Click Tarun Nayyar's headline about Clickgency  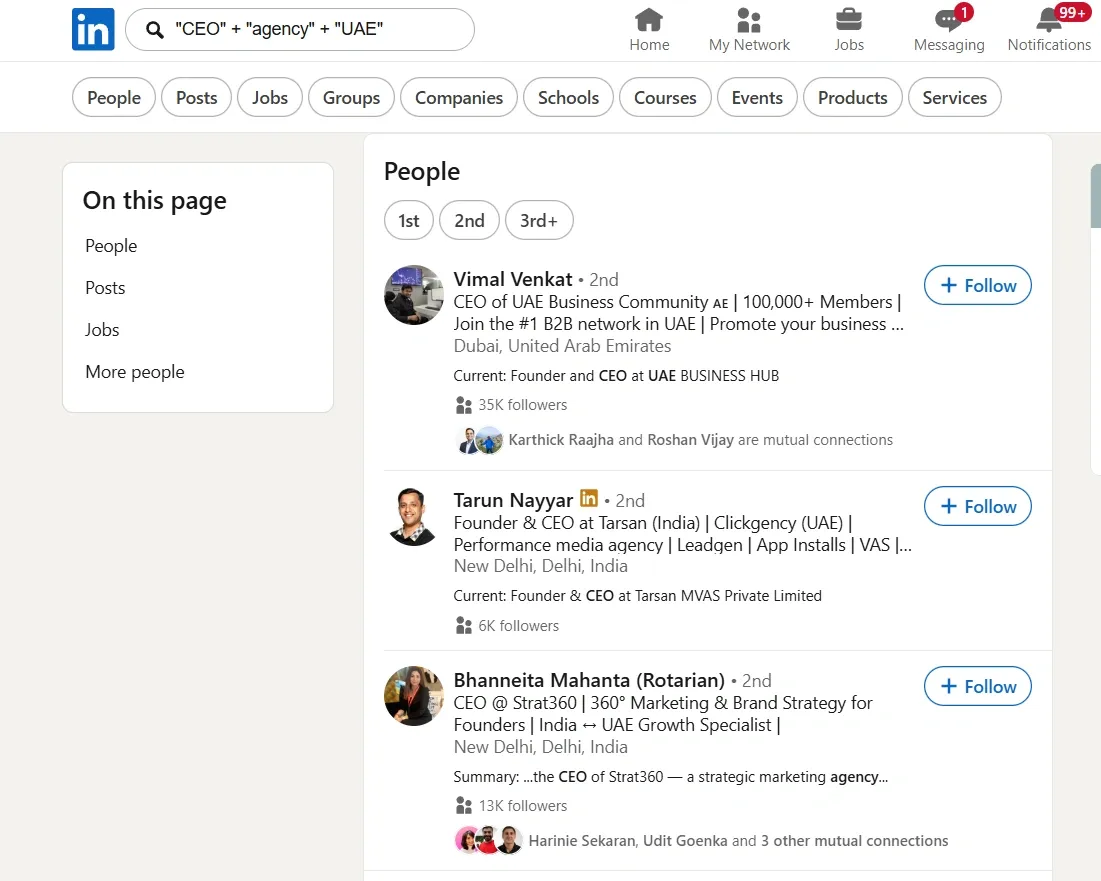[x=683, y=534]
